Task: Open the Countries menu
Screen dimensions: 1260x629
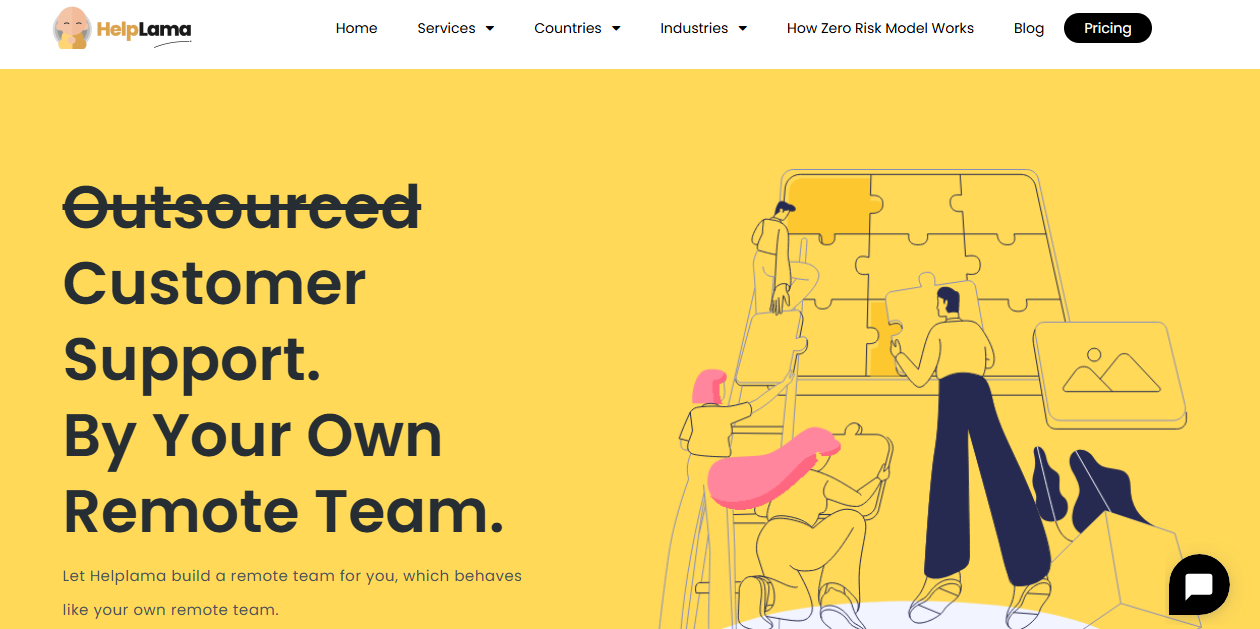Action: coord(568,28)
